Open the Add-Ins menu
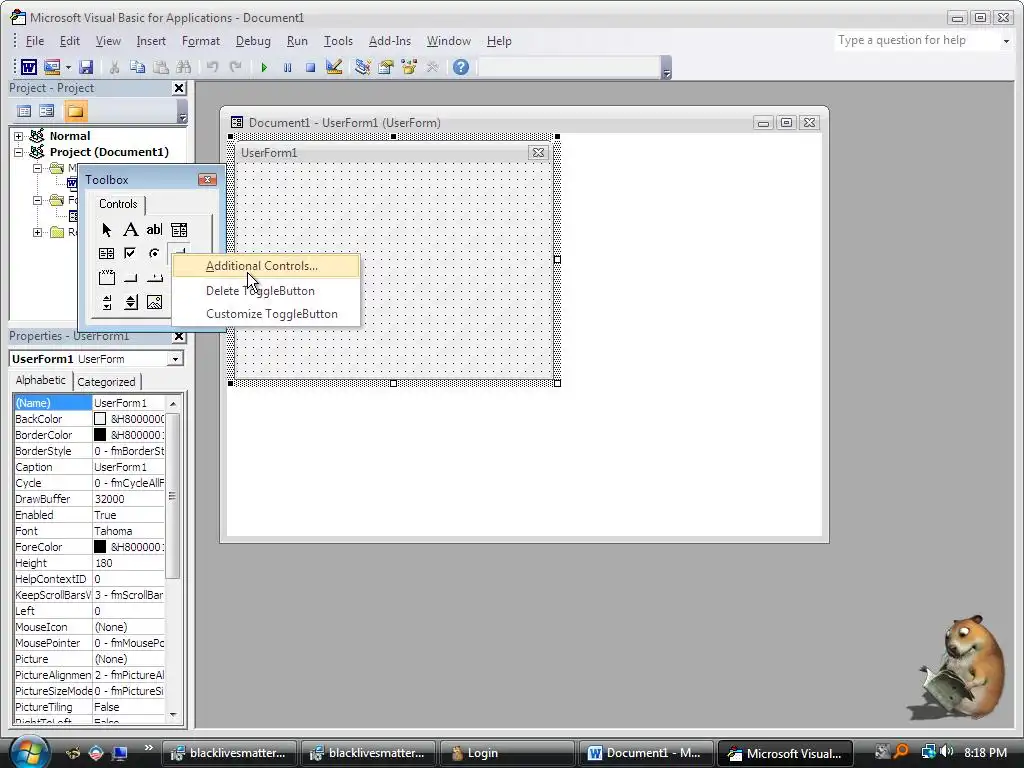Screen dimensions: 1024x768 pos(390,41)
